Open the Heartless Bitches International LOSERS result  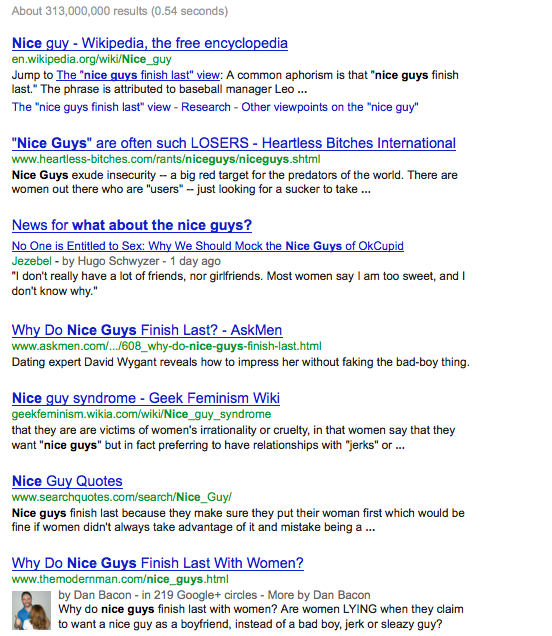pos(234,143)
